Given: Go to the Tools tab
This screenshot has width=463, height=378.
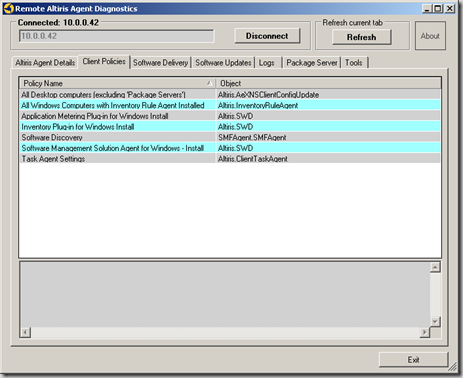Looking at the screenshot, I should click(x=354, y=63).
